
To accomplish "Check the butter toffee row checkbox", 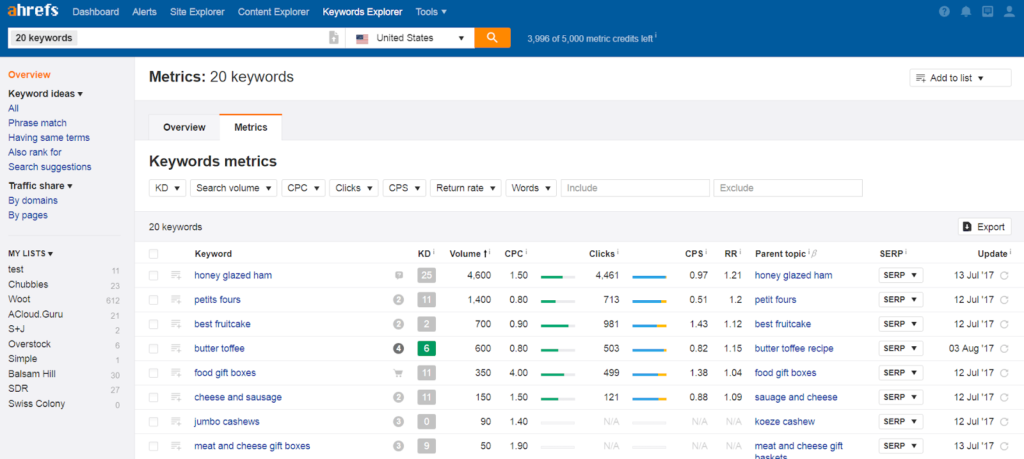I will point(153,349).
